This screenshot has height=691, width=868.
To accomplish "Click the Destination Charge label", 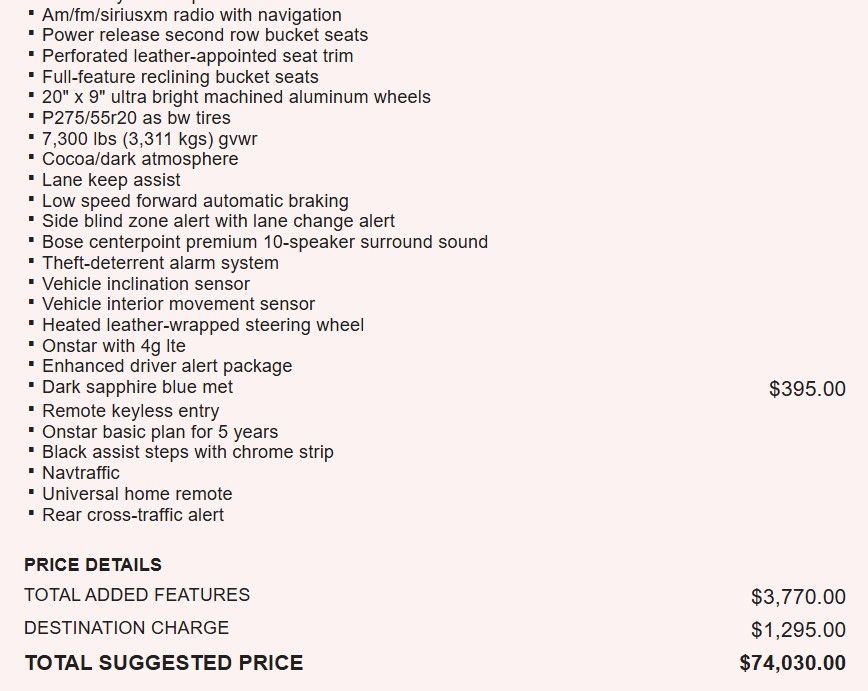I will [x=126, y=628].
